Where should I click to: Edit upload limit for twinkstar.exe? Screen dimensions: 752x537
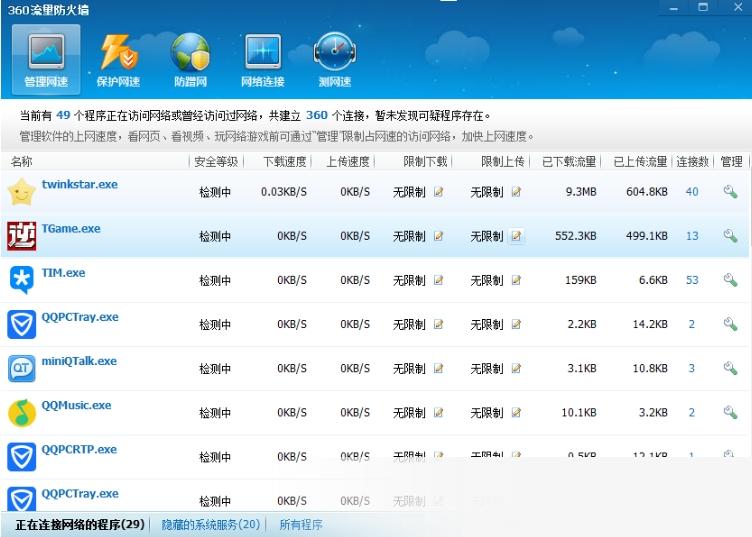tap(516, 192)
